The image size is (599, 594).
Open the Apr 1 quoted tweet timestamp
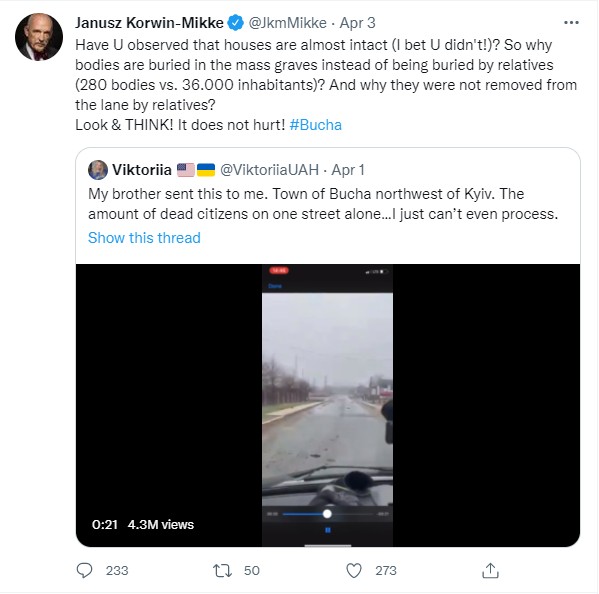pos(348,170)
